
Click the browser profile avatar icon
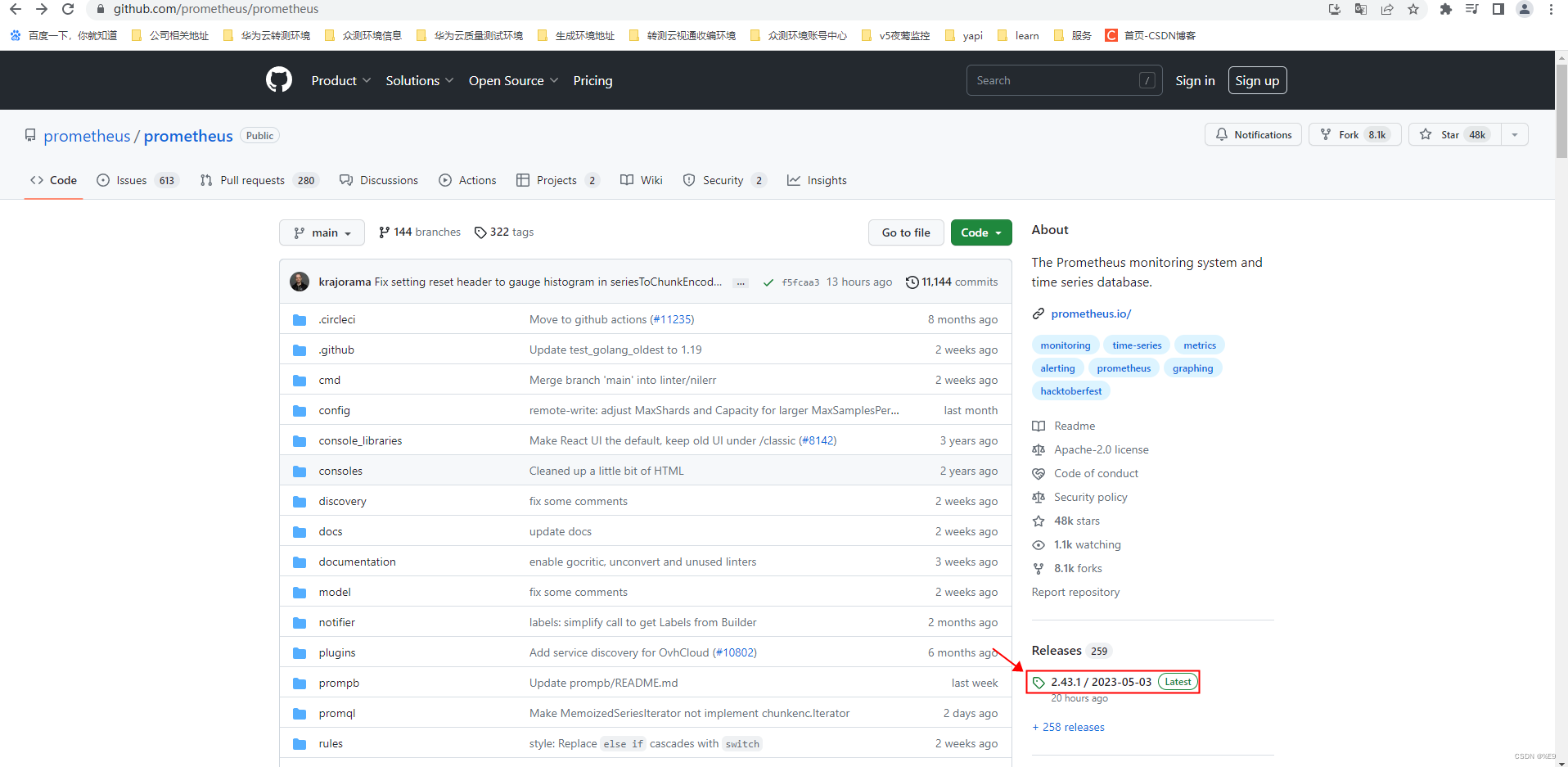[1525, 9]
